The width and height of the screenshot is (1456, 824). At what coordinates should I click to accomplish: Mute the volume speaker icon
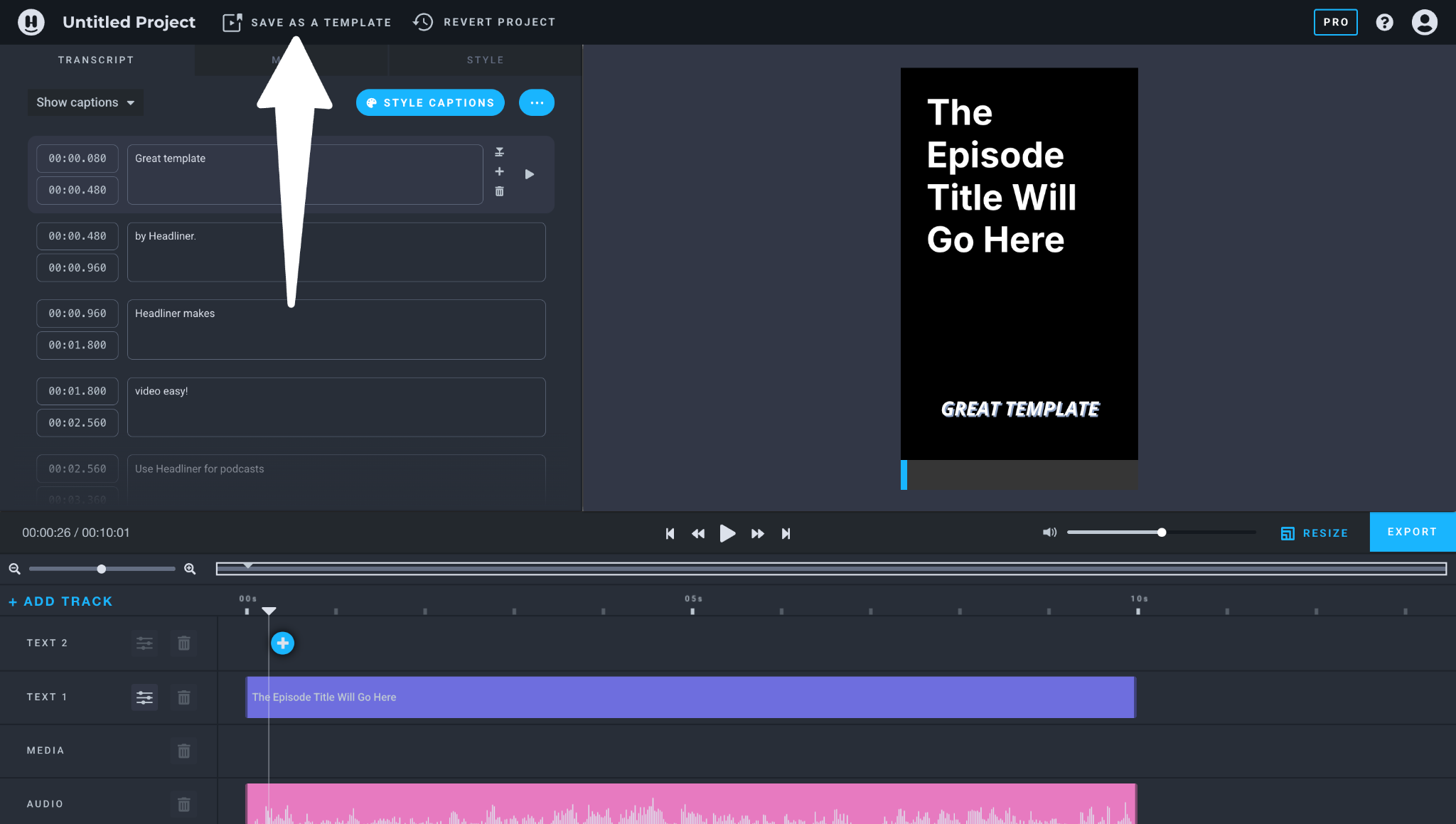(x=1049, y=533)
